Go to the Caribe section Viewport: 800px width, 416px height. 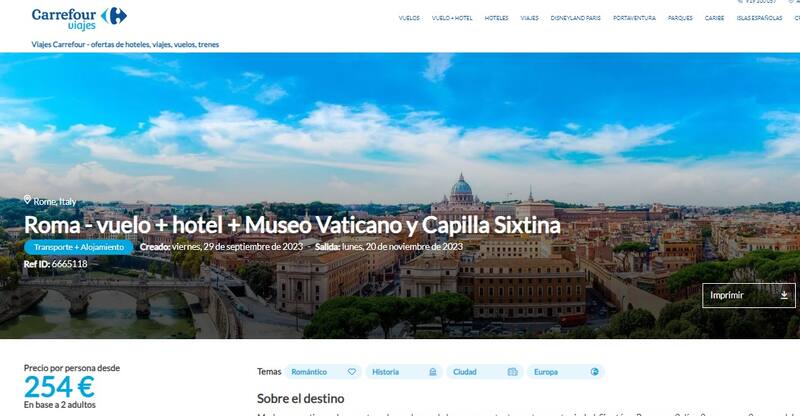click(x=714, y=18)
